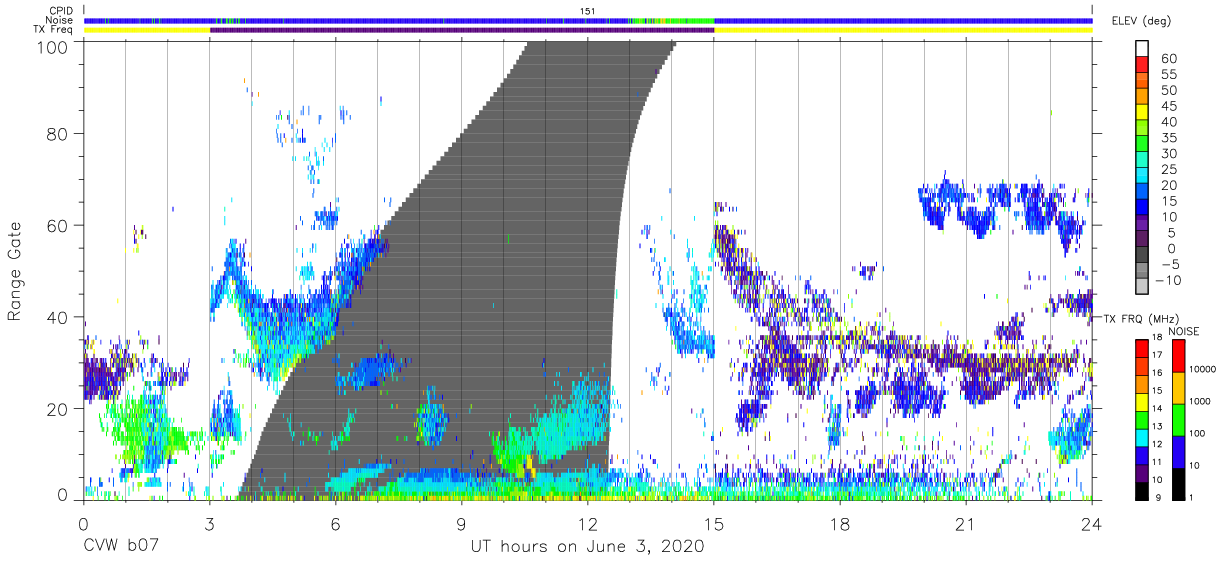This screenshot has width=1228, height=567.
Task: Click the Range Gate axis tick label '40'
Action: point(58,318)
